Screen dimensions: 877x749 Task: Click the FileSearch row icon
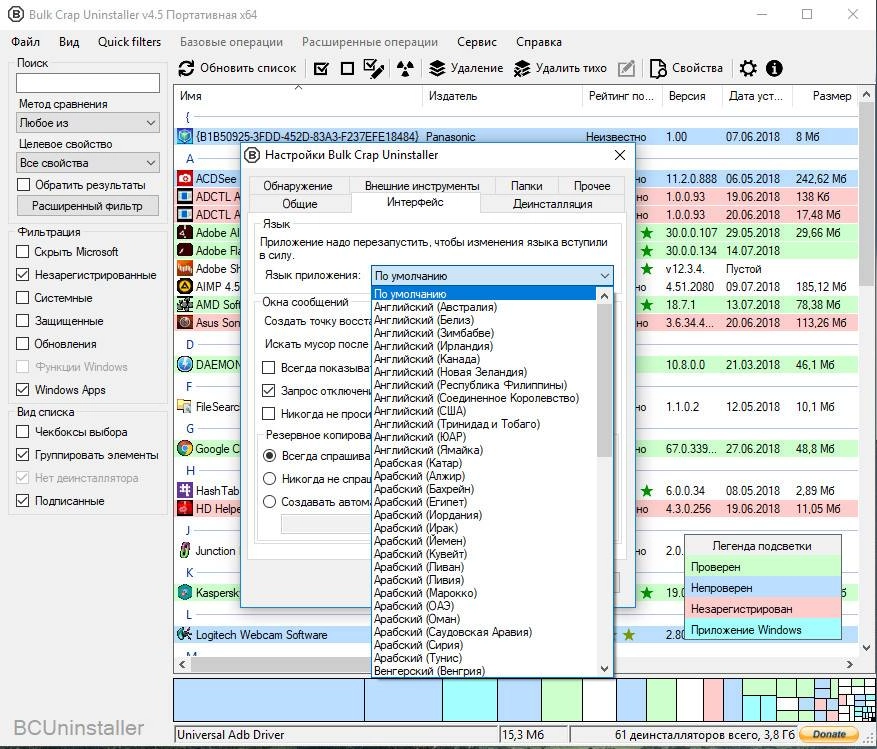coord(185,407)
